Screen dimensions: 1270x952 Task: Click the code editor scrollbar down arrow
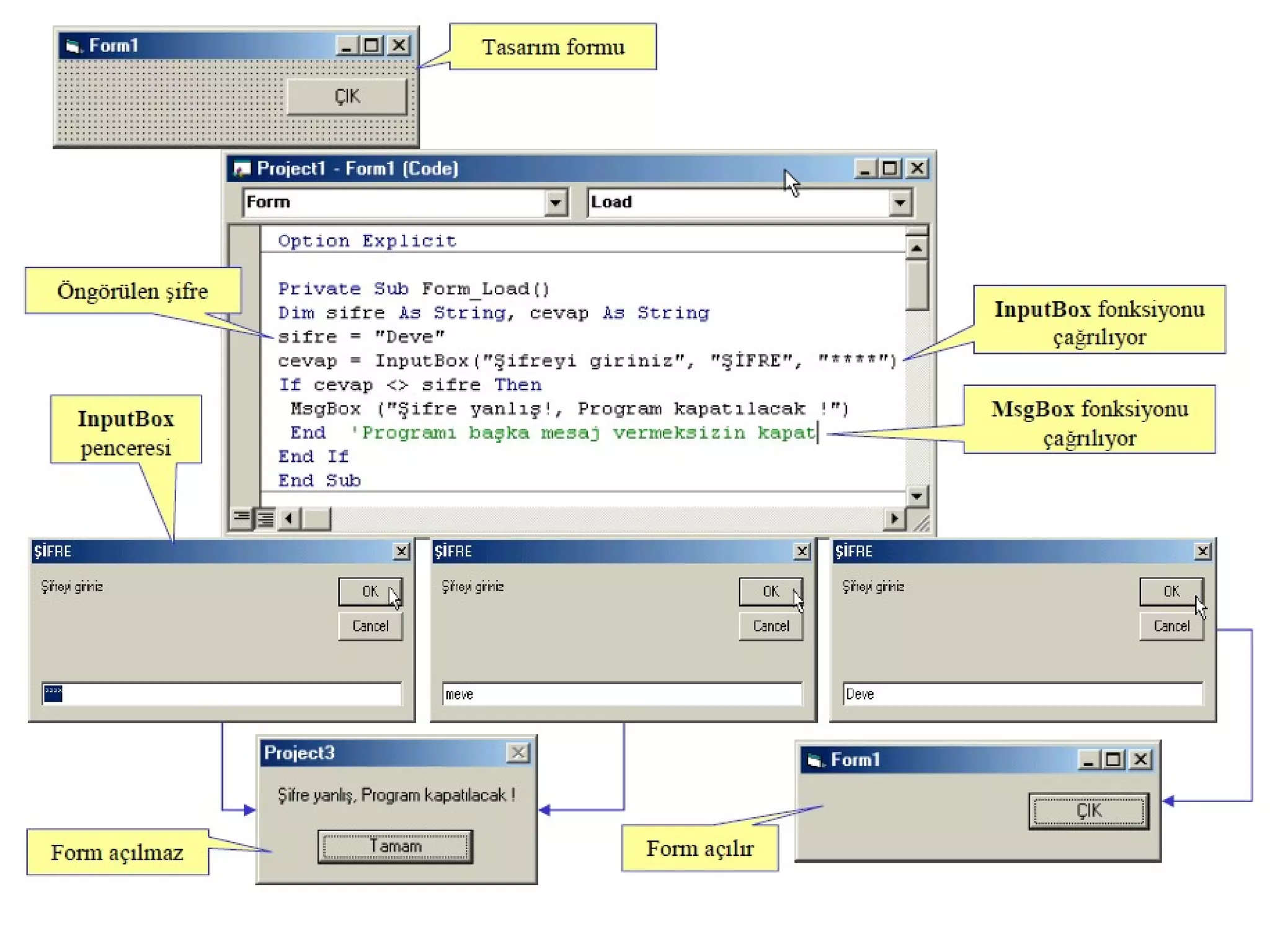(917, 495)
